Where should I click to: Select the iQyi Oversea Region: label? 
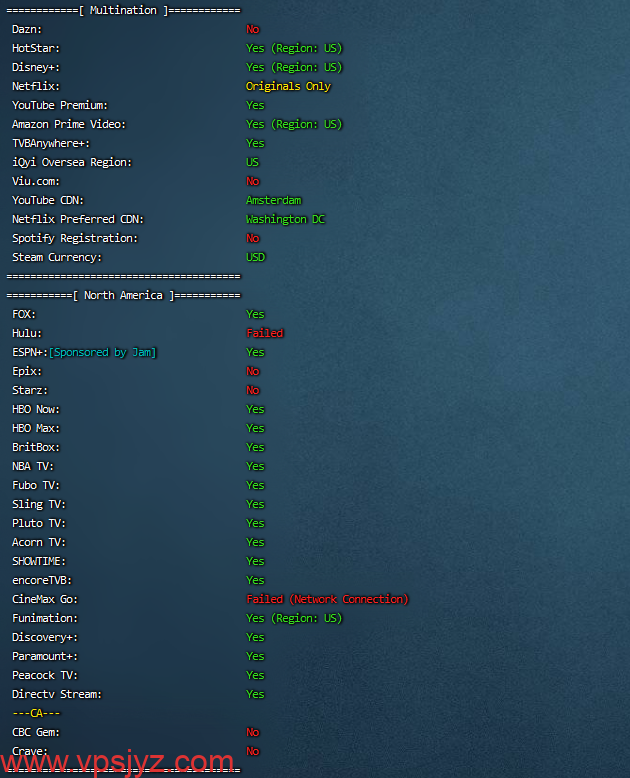click(72, 162)
